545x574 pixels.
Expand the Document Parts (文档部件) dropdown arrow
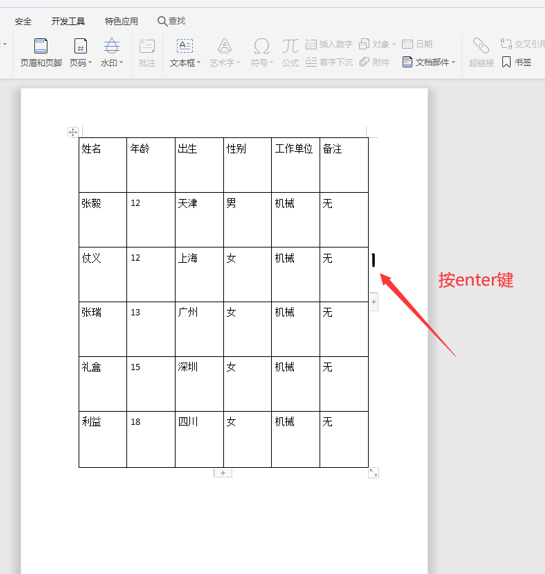(453, 62)
